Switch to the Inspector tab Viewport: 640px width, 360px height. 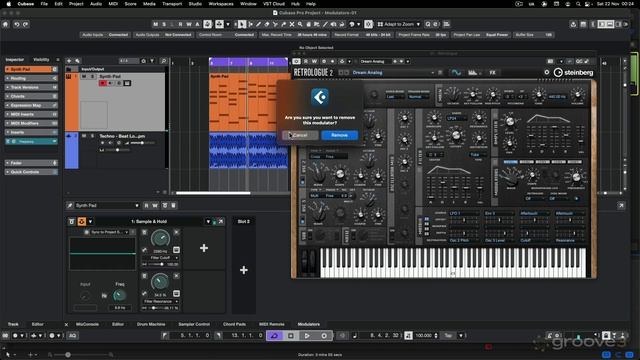pyautogui.click(x=15, y=60)
